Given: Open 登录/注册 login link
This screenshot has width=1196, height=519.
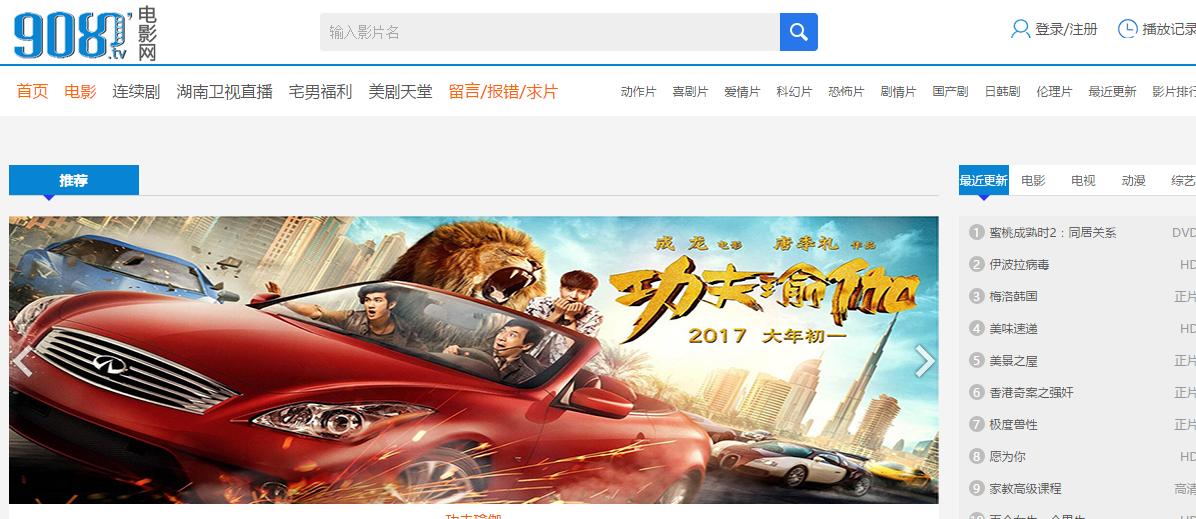Looking at the screenshot, I should click(1066, 29).
